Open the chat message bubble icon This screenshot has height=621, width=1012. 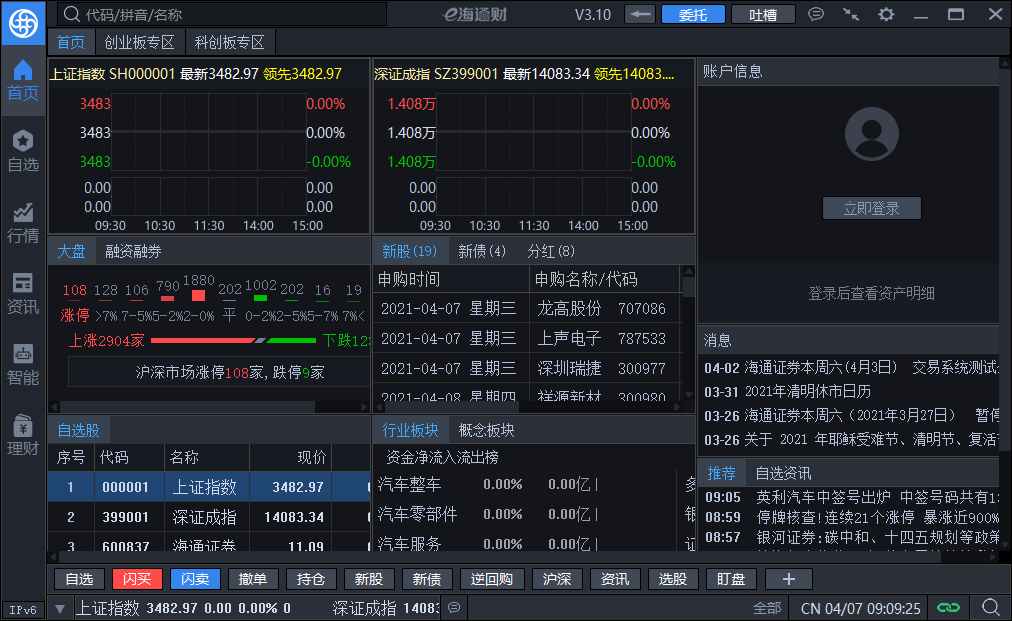tap(816, 14)
